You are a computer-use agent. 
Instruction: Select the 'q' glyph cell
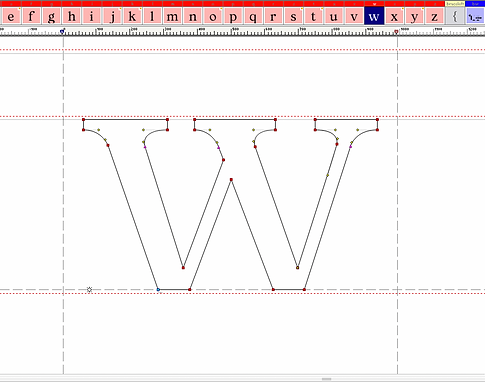253,16
